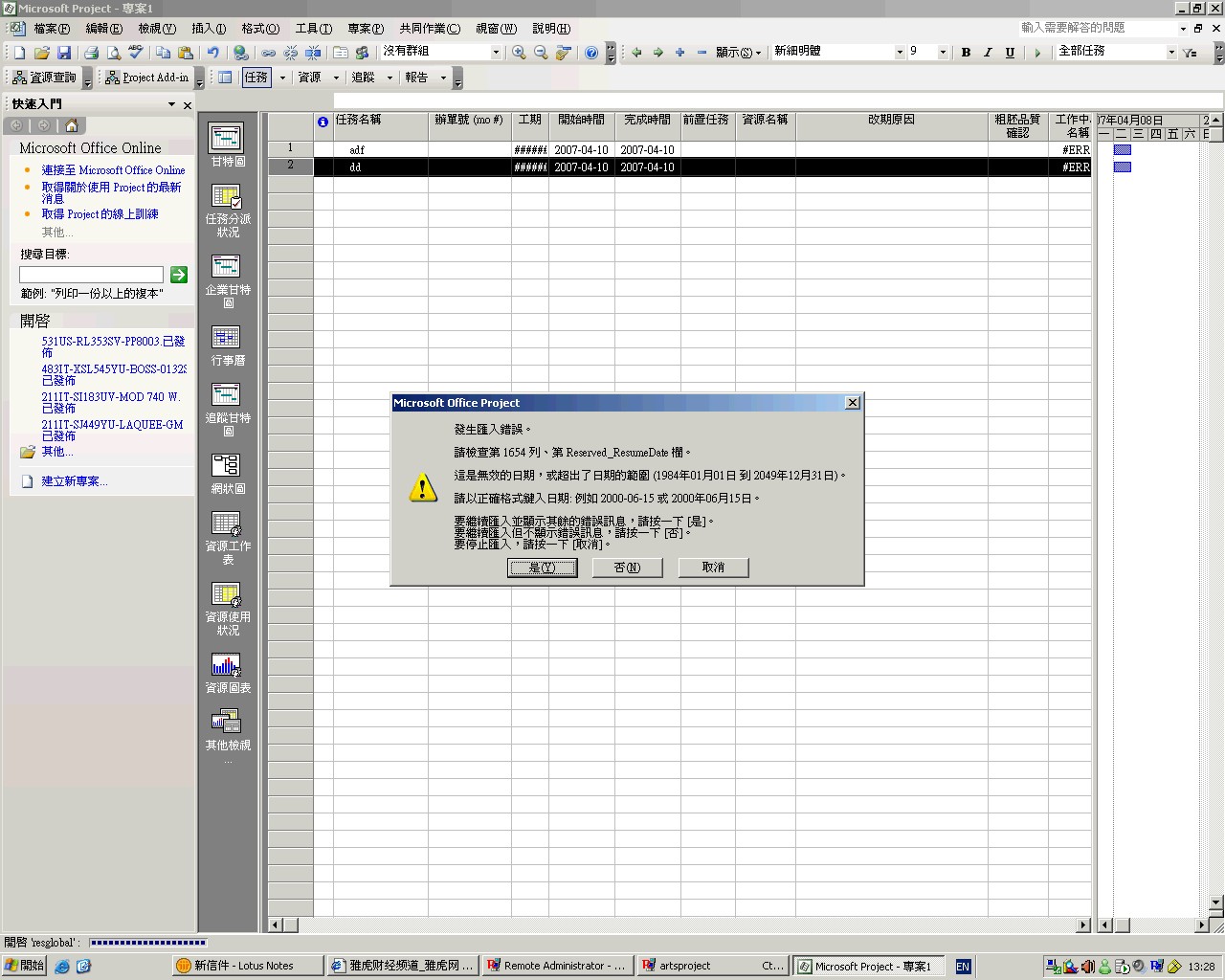The image size is (1225, 980).
Task: Open the 甘特圖 view in View Bar
Action: [227, 145]
